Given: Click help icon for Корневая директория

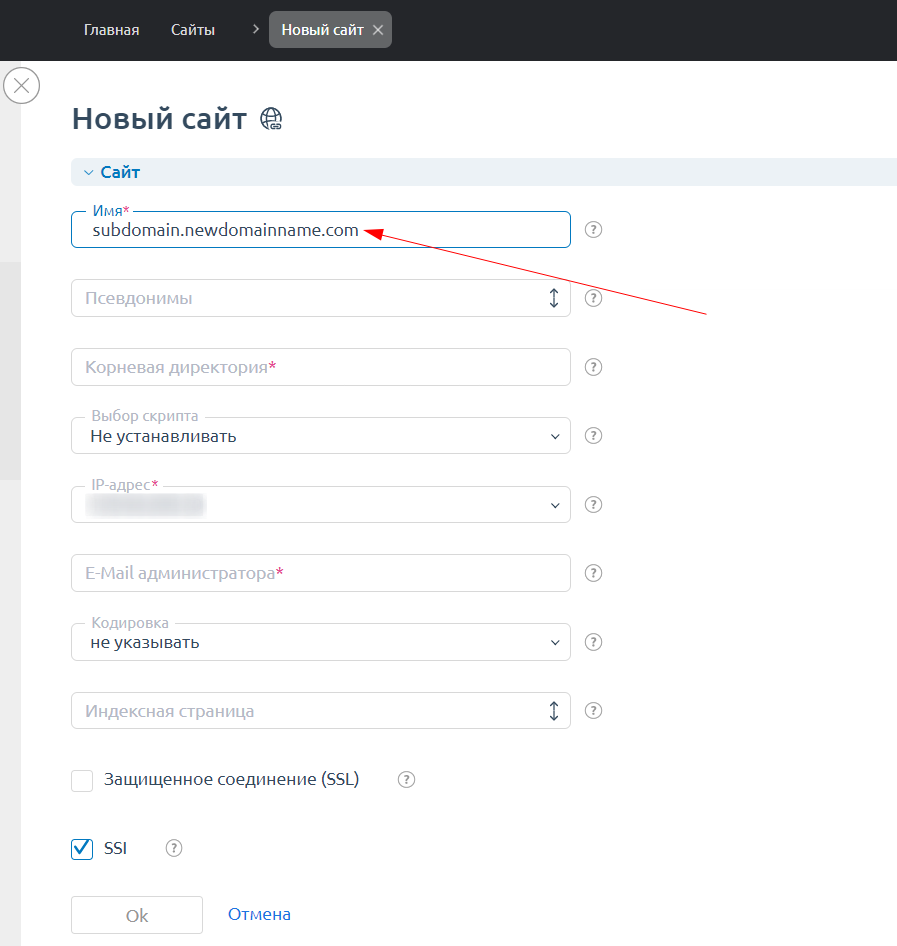Looking at the screenshot, I should click(593, 367).
